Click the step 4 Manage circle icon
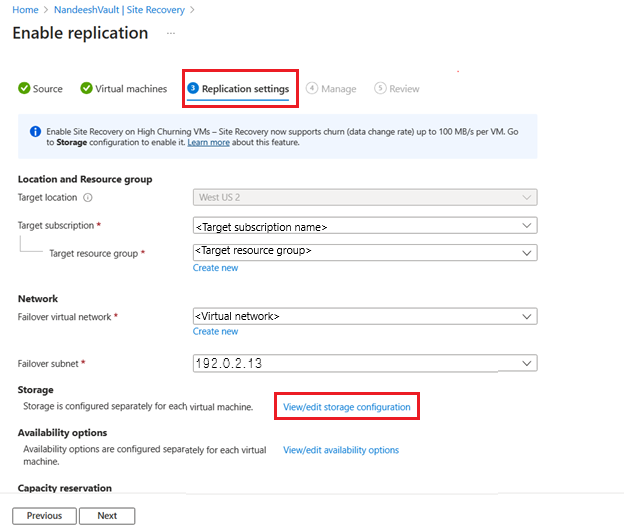The image size is (624, 532). 312,89
